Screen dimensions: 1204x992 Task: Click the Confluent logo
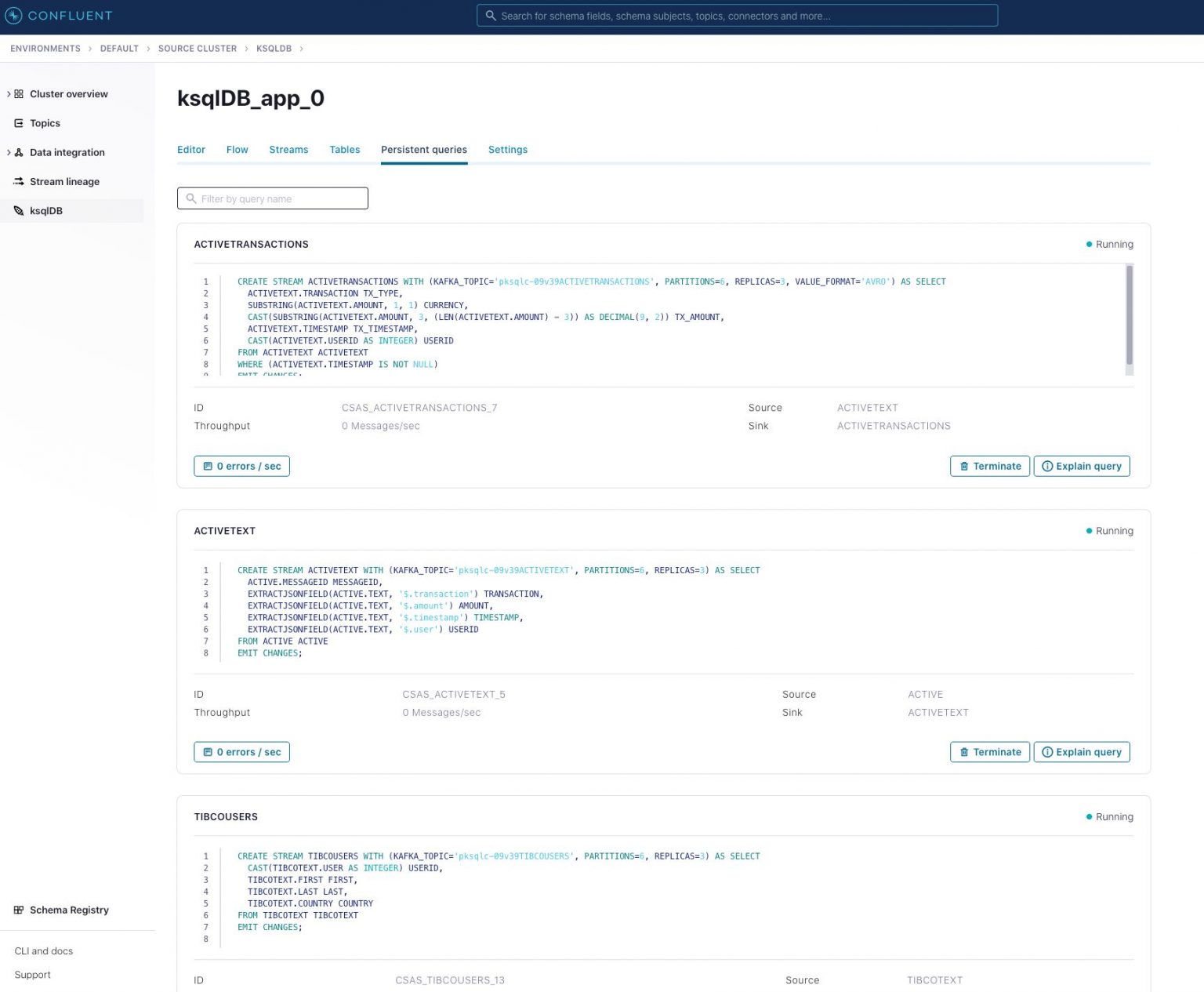coord(59,16)
